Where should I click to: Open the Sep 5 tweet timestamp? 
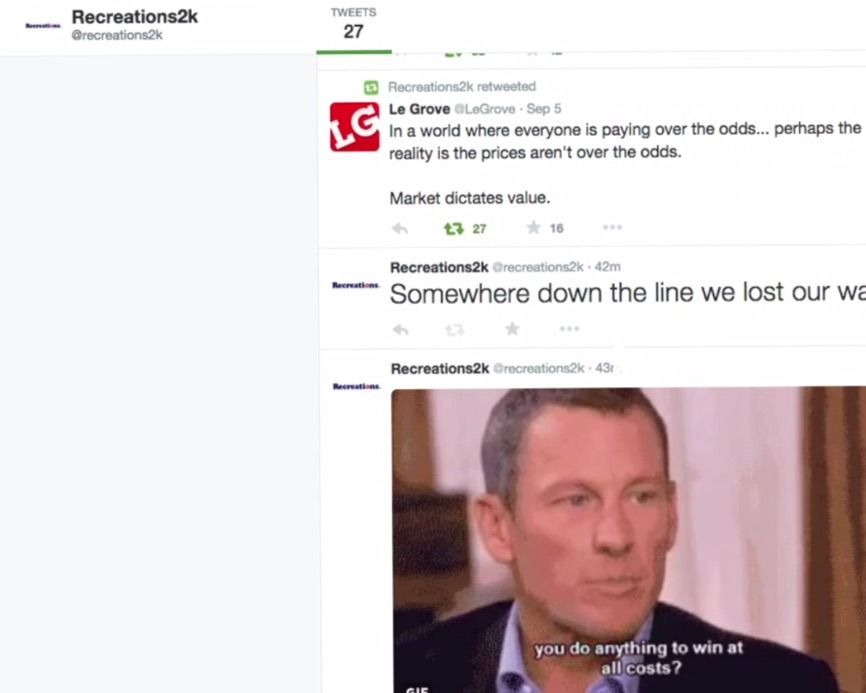(x=543, y=109)
